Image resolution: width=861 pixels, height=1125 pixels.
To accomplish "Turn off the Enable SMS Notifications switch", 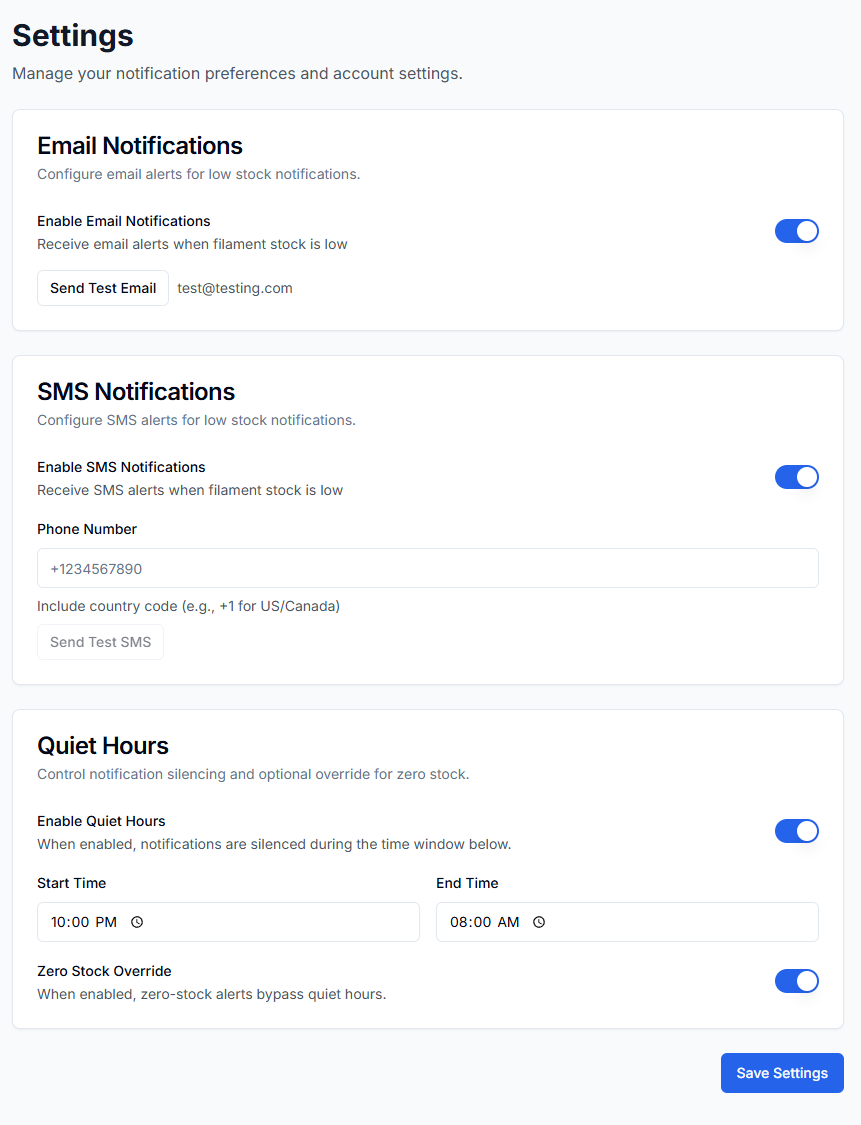I will point(796,477).
